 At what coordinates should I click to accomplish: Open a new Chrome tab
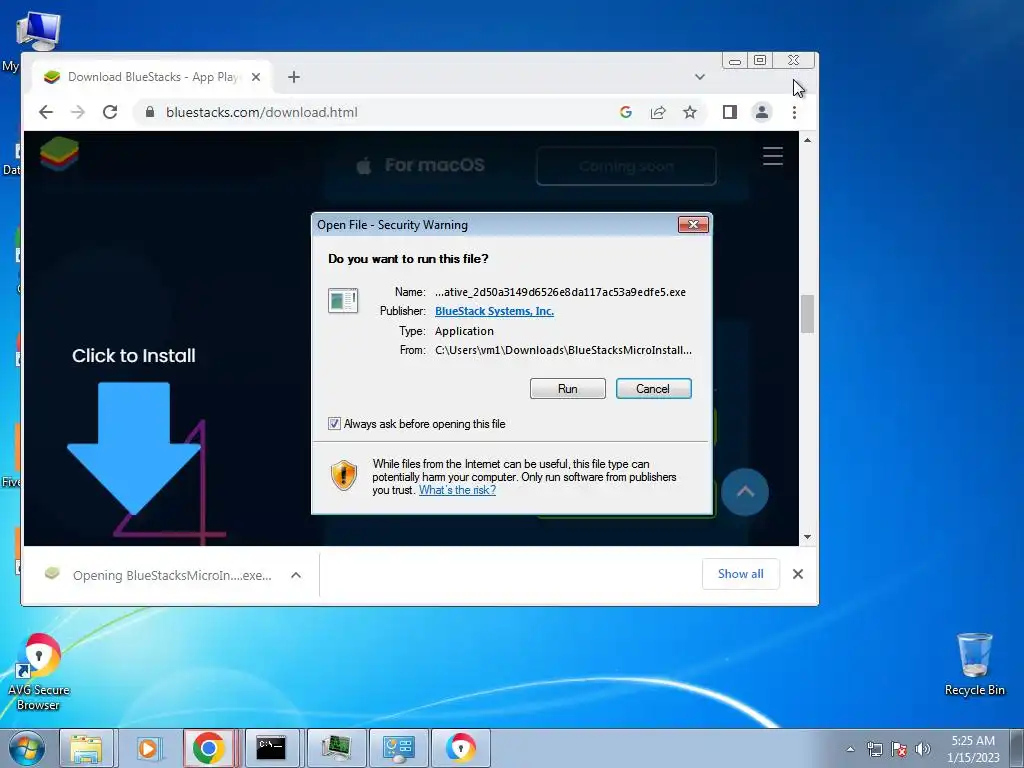[294, 77]
